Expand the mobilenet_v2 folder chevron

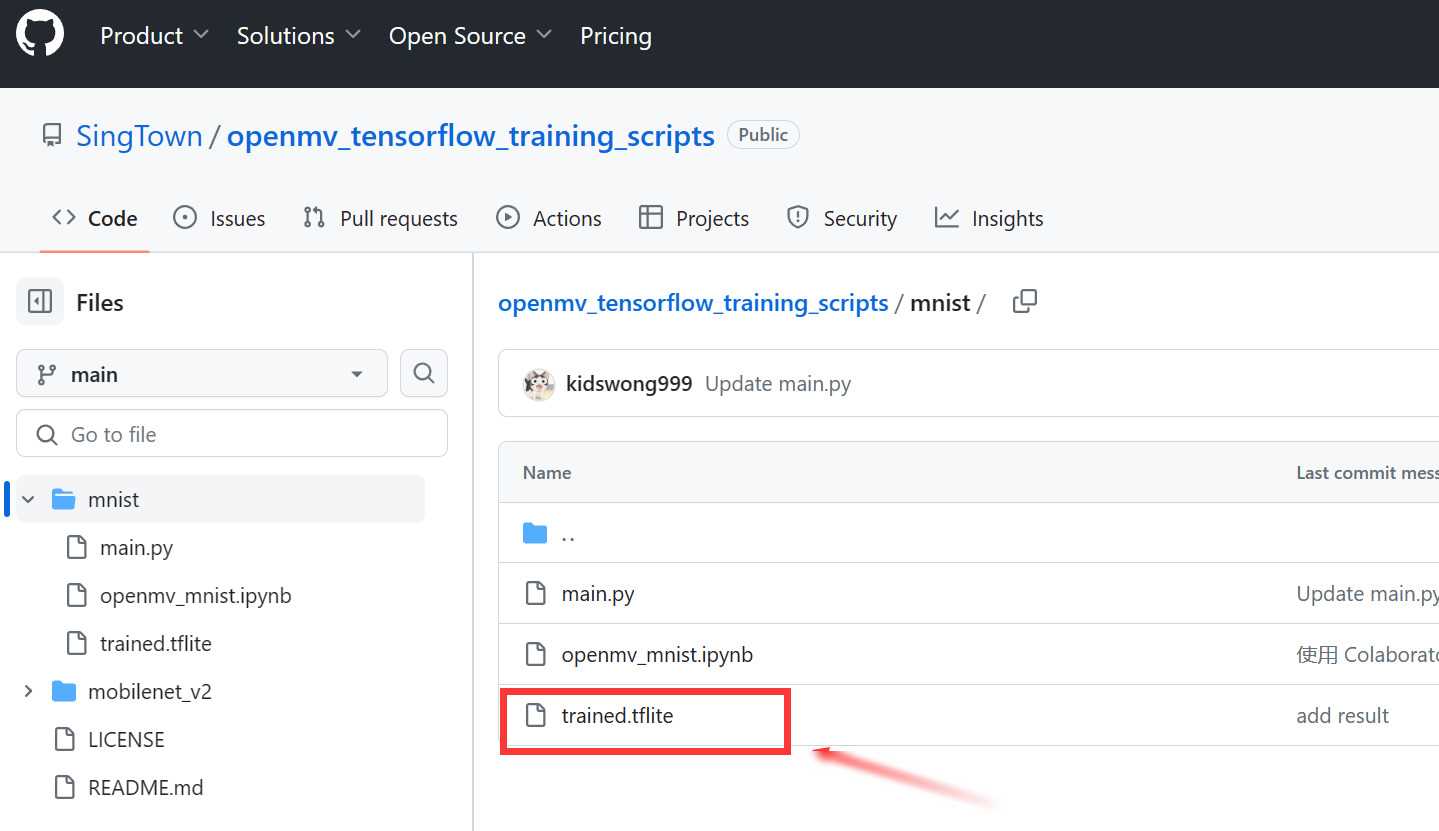28,691
